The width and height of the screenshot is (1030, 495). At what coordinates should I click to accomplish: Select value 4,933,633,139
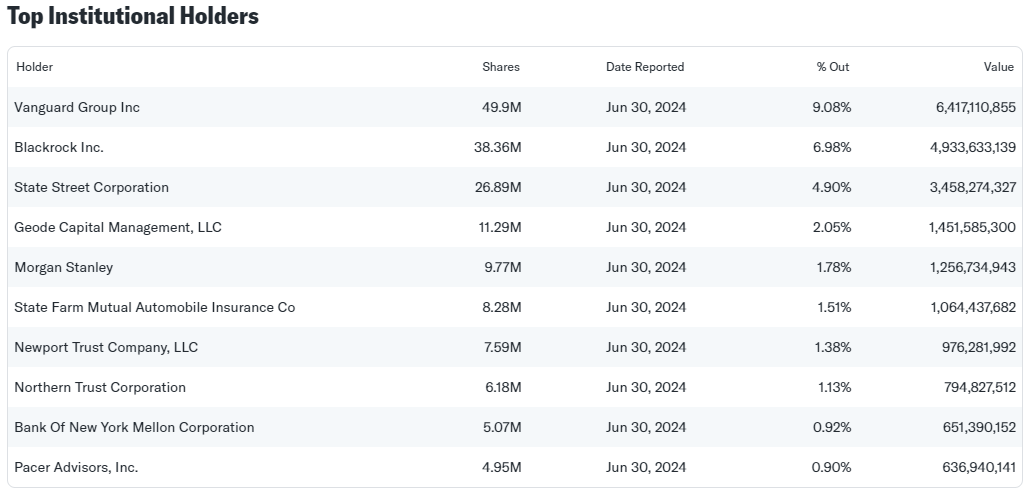pos(973,147)
